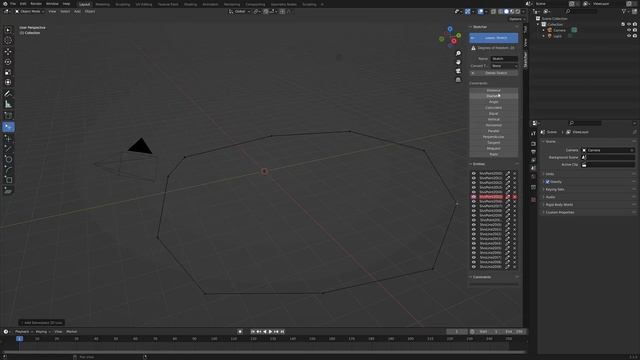Open the Render menu
Screen dimensions: 640x360
[x=36, y=4]
